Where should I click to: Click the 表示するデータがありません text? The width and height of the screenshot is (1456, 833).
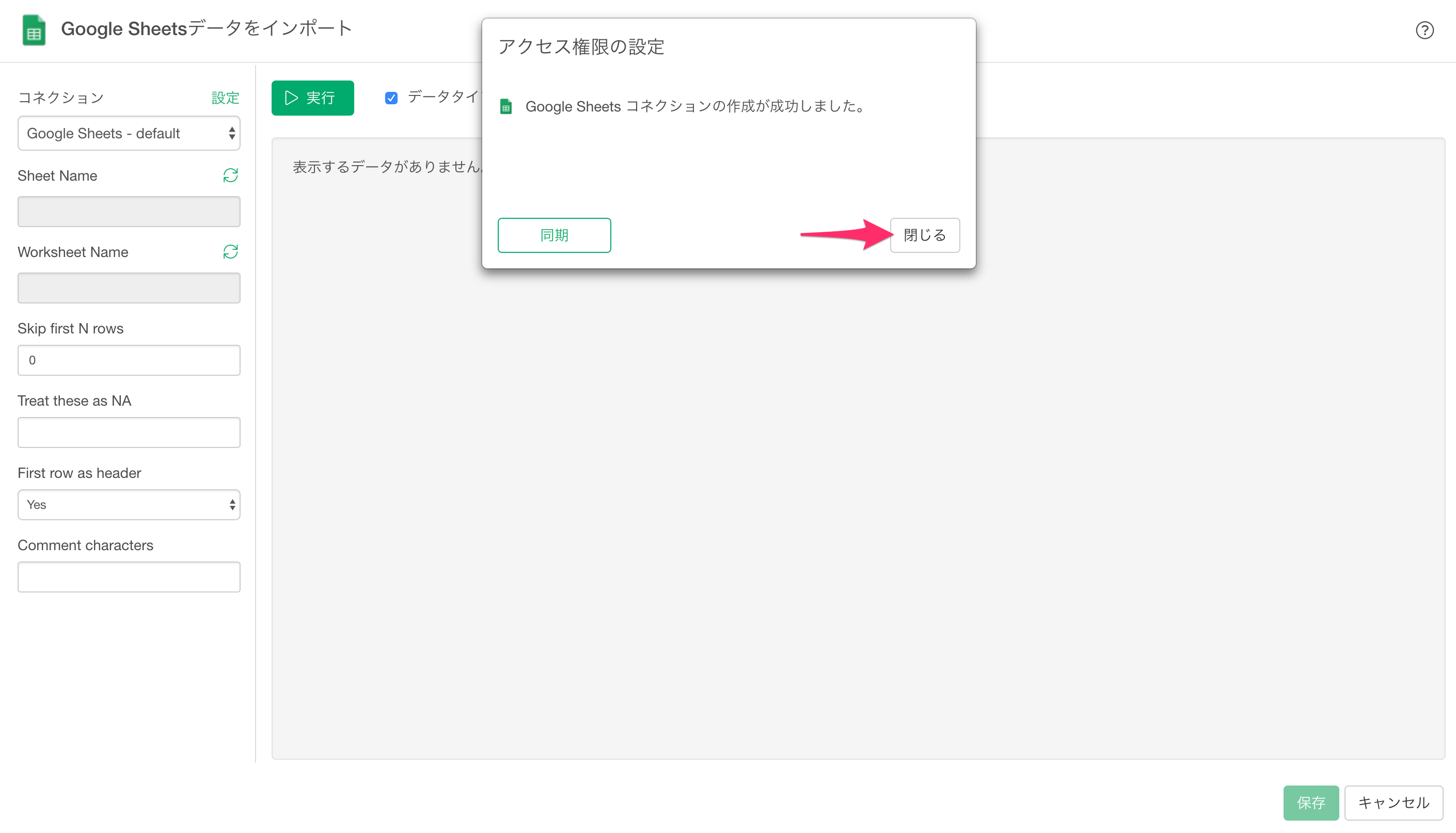click(x=387, y=167)
